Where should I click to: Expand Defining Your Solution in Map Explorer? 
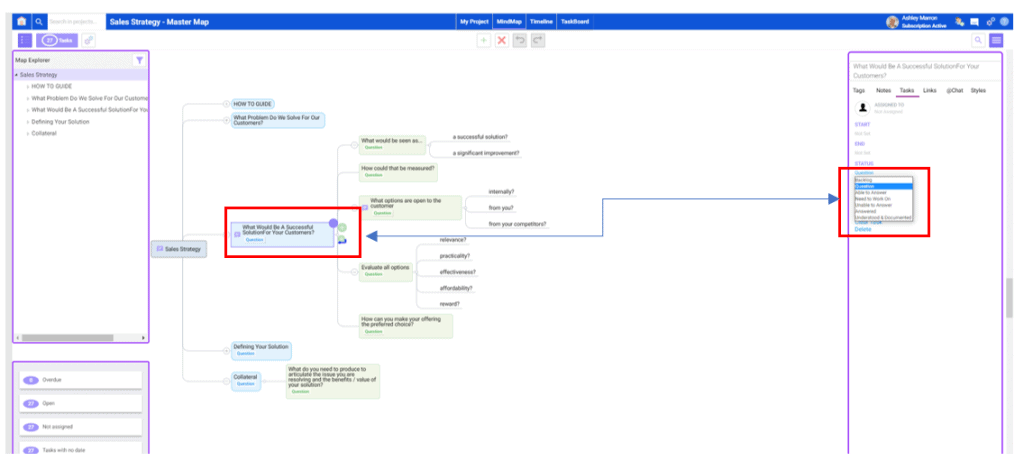tap(27, 122)
